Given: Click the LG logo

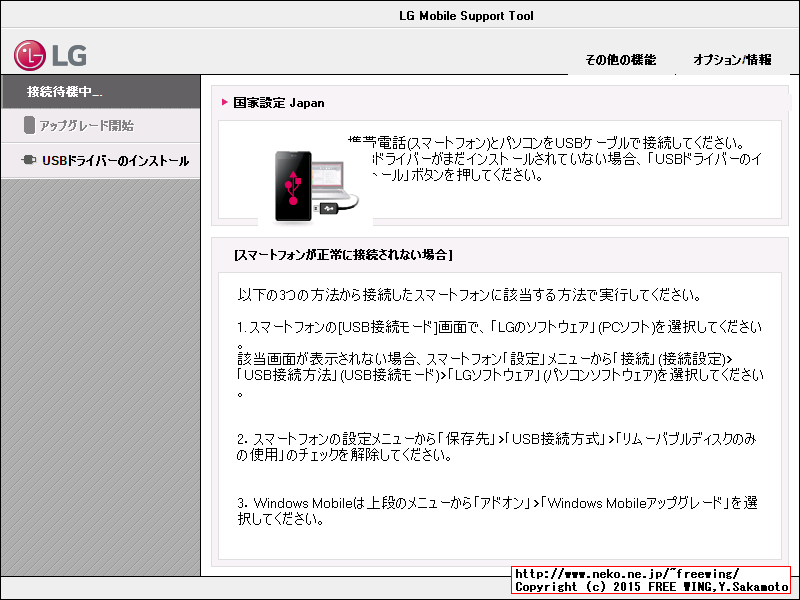Looking at the screenshot, I should pyautogui.click(x=50, y=55).
